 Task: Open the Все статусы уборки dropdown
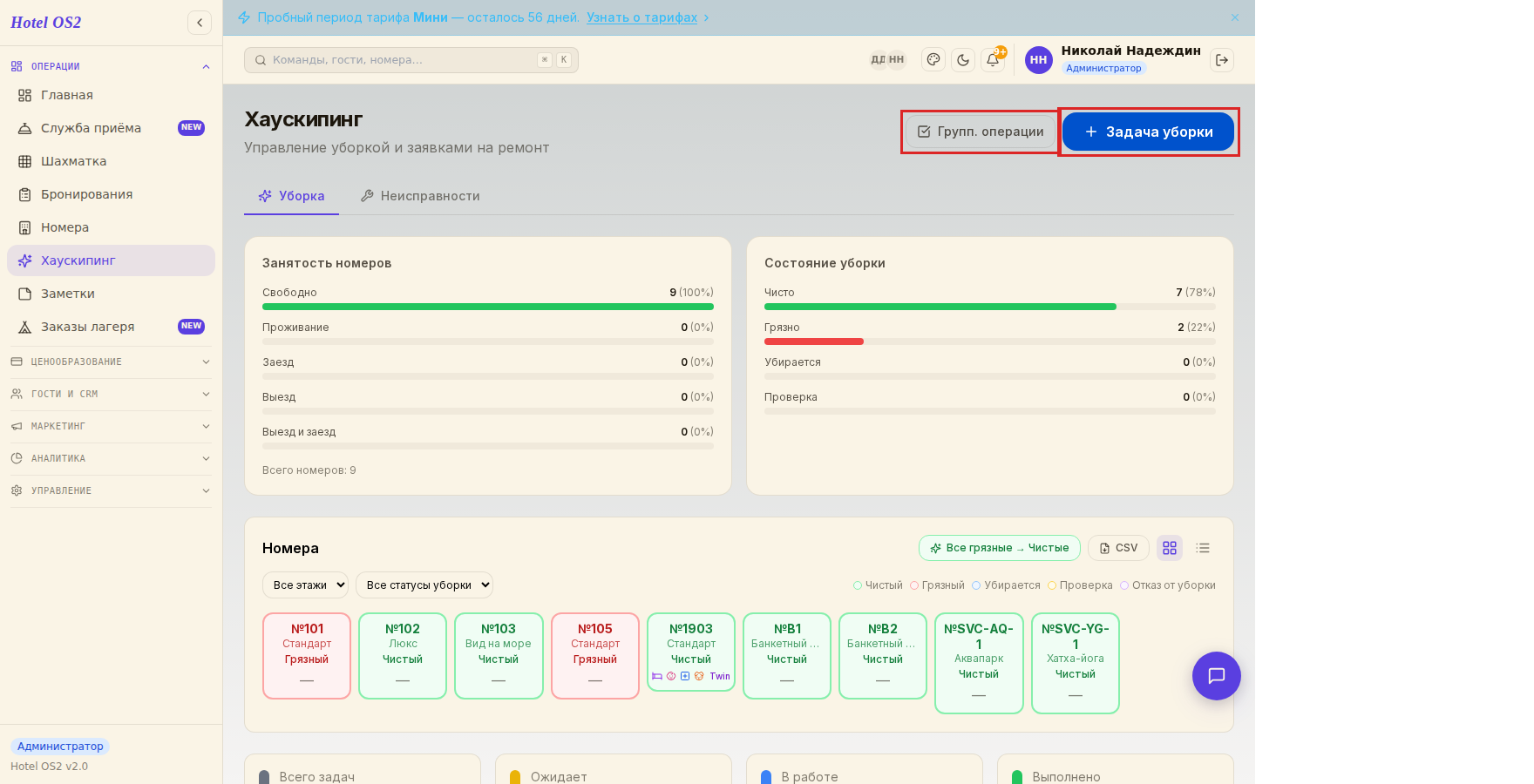click(x=424, y=585)
